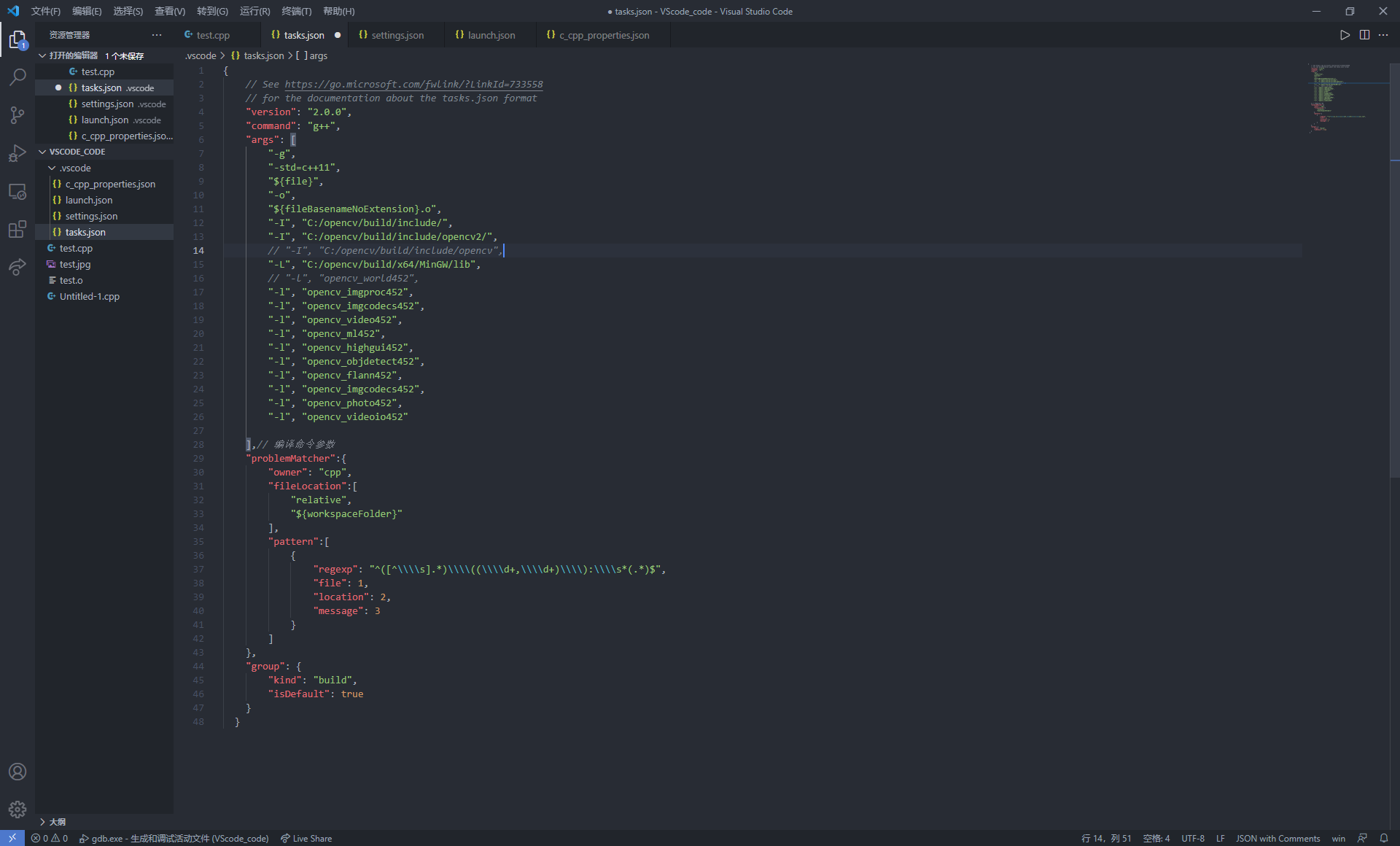Click the JSON with Comments language mode
This screenshot has height=846, width=1400.
coord(1277,839)
